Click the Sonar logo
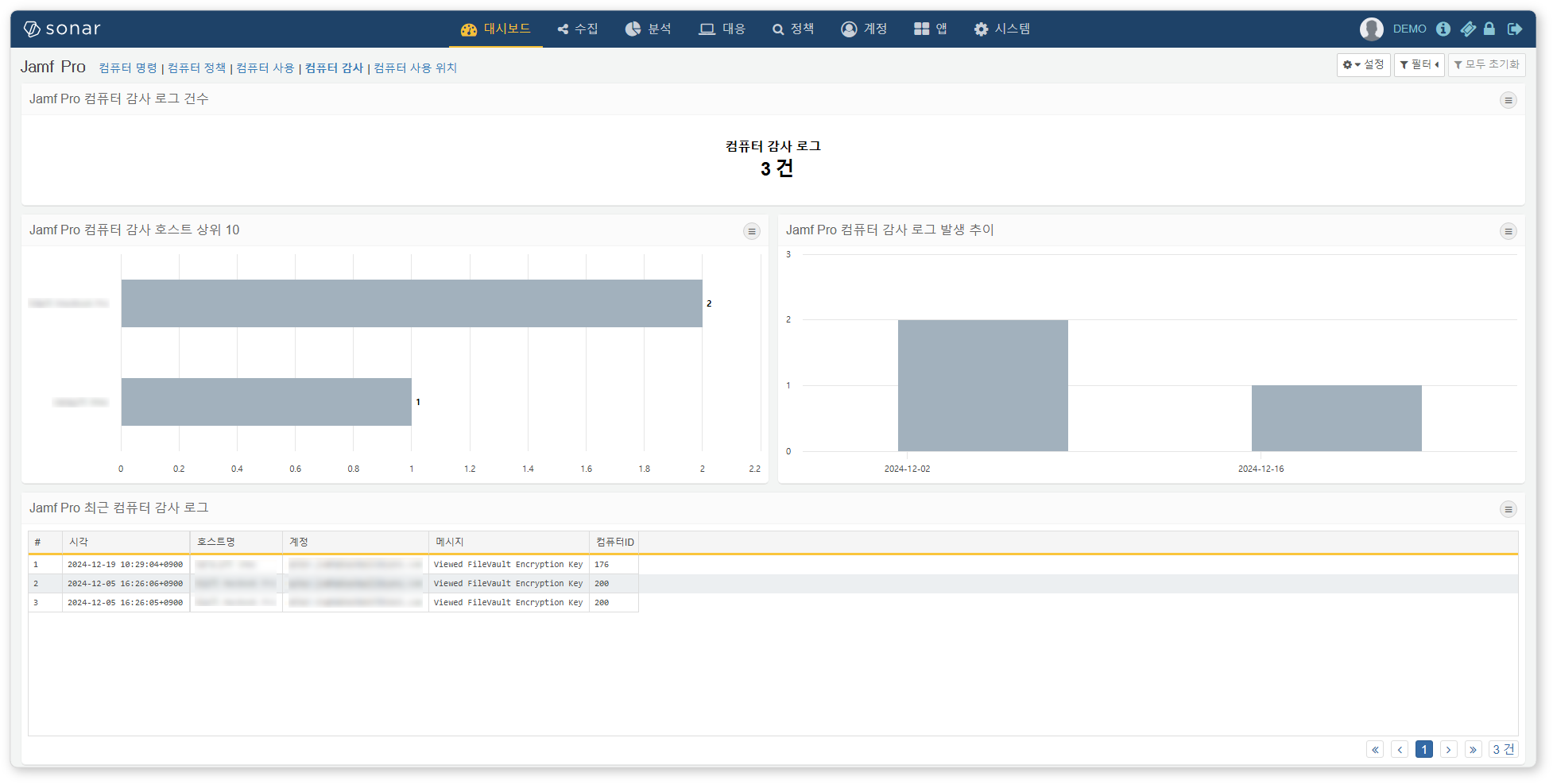The height and width of the screenshot is (784, 1553). 62,29
